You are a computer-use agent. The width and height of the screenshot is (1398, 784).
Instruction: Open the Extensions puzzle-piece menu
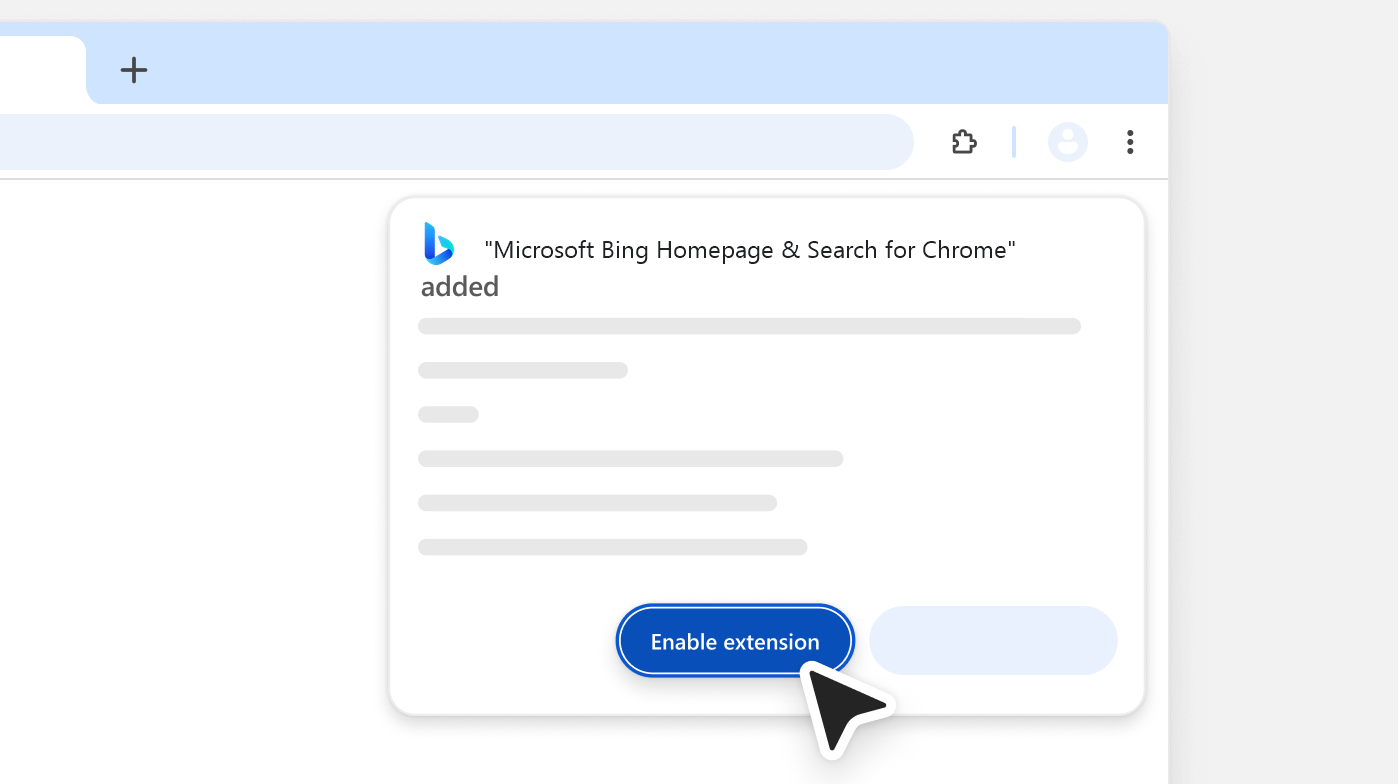(964, 142)
